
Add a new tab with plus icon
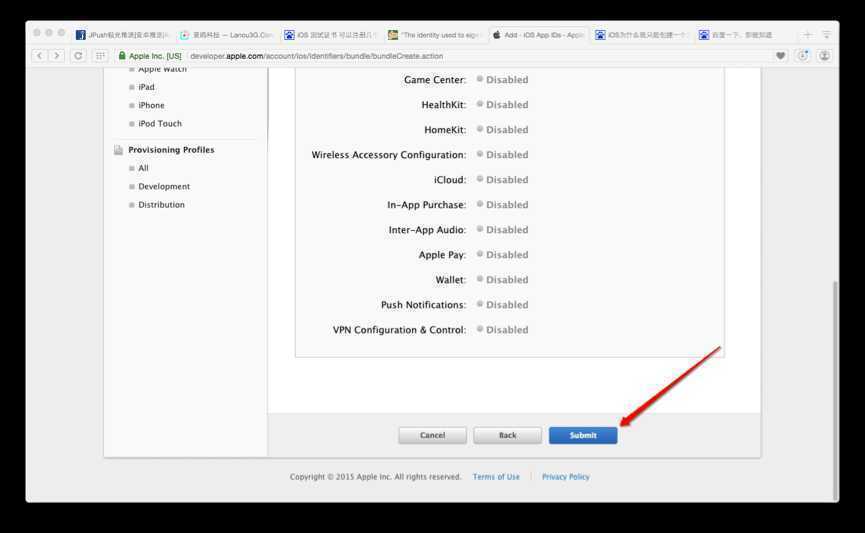coord(807,35)
